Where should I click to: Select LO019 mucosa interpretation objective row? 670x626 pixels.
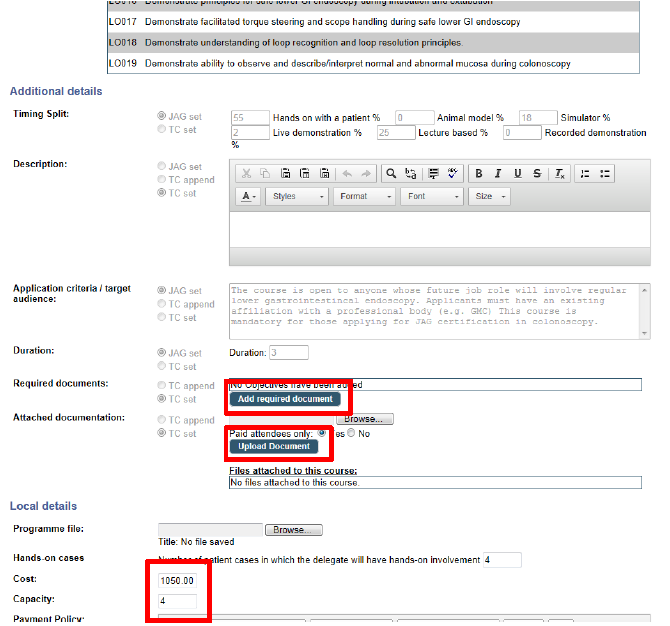[372, 63]
